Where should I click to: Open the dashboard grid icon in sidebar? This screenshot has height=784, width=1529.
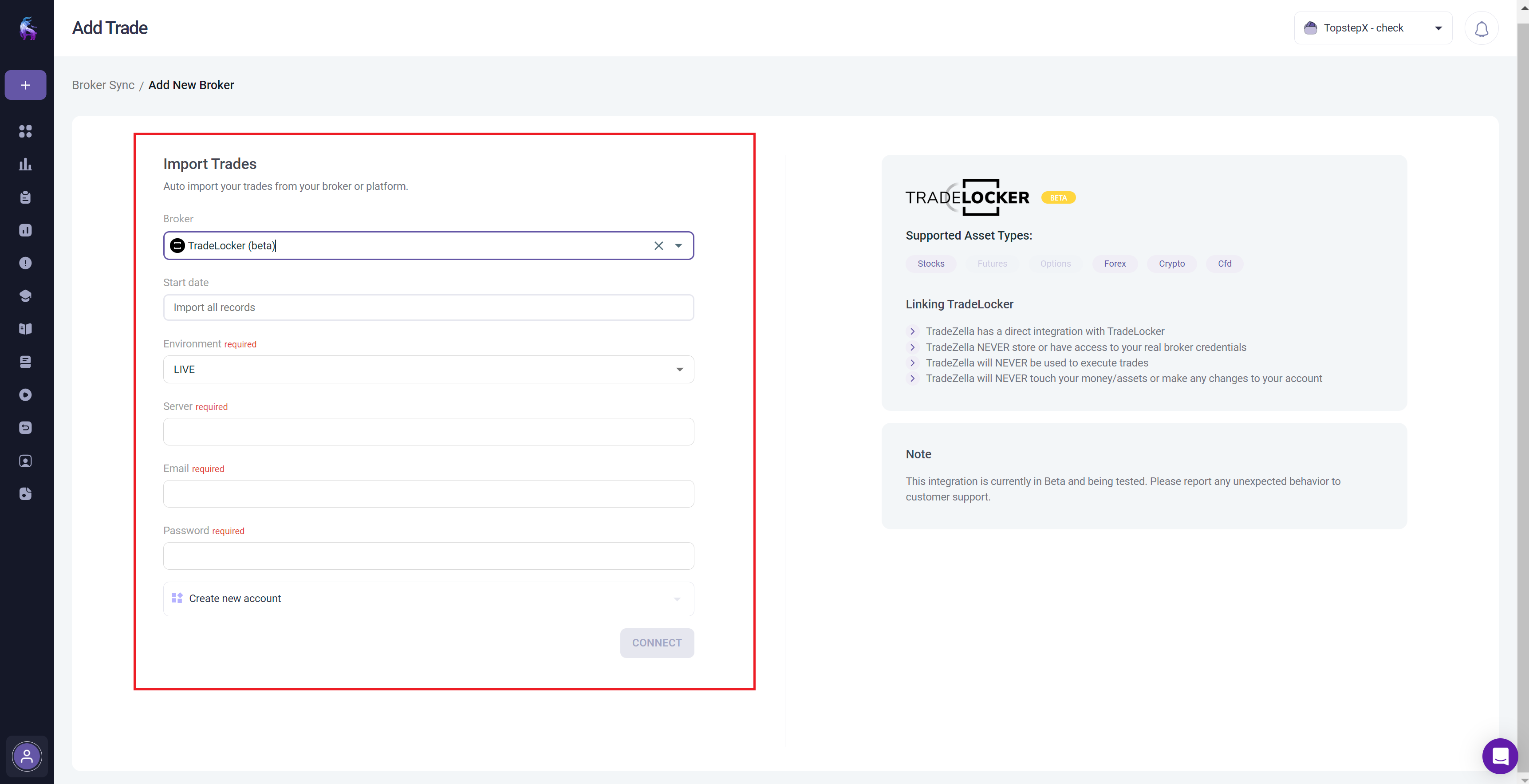26,131
